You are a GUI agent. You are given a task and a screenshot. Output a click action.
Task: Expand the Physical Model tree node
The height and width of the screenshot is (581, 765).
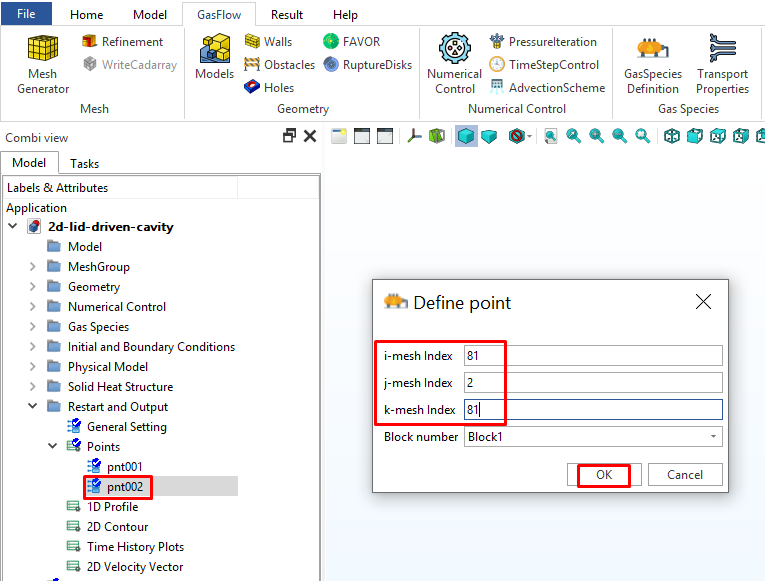[33, 367]
